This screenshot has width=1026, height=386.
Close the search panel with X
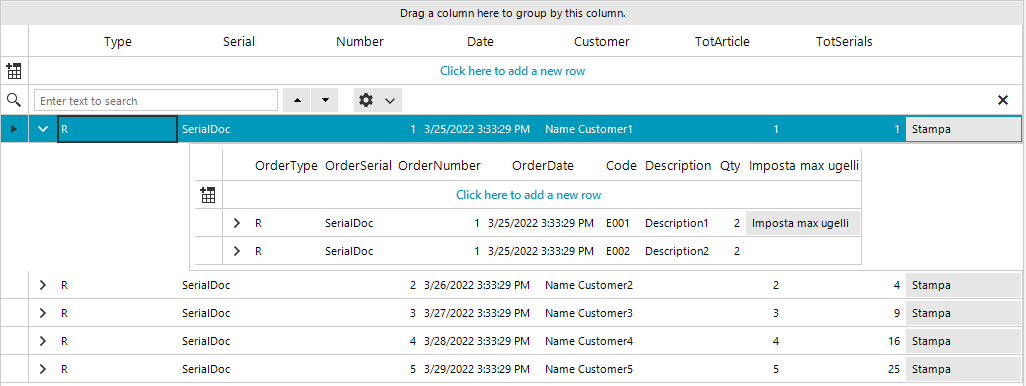[1002, 100]
